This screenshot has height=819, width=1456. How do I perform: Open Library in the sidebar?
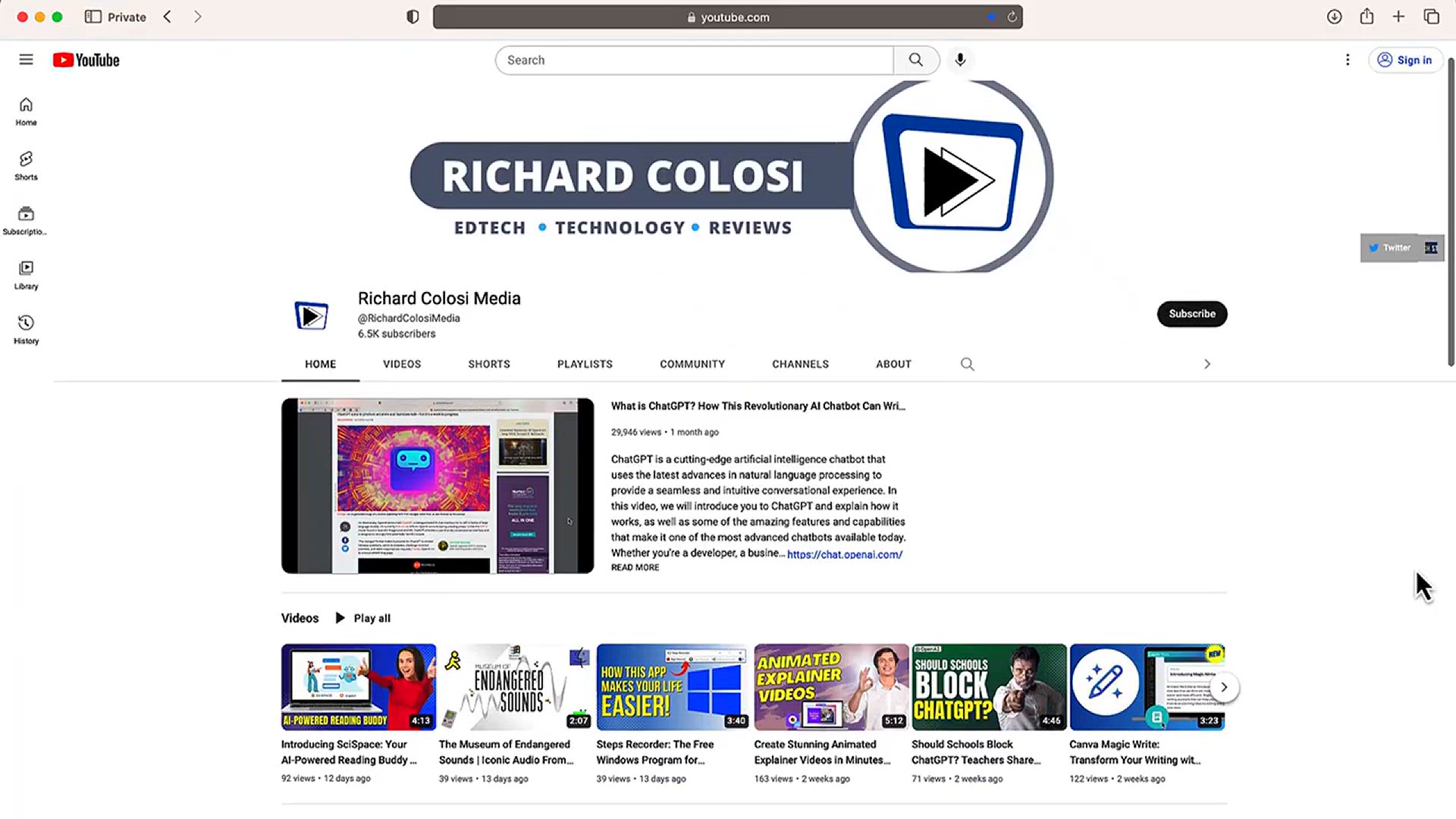click(26, 275)
